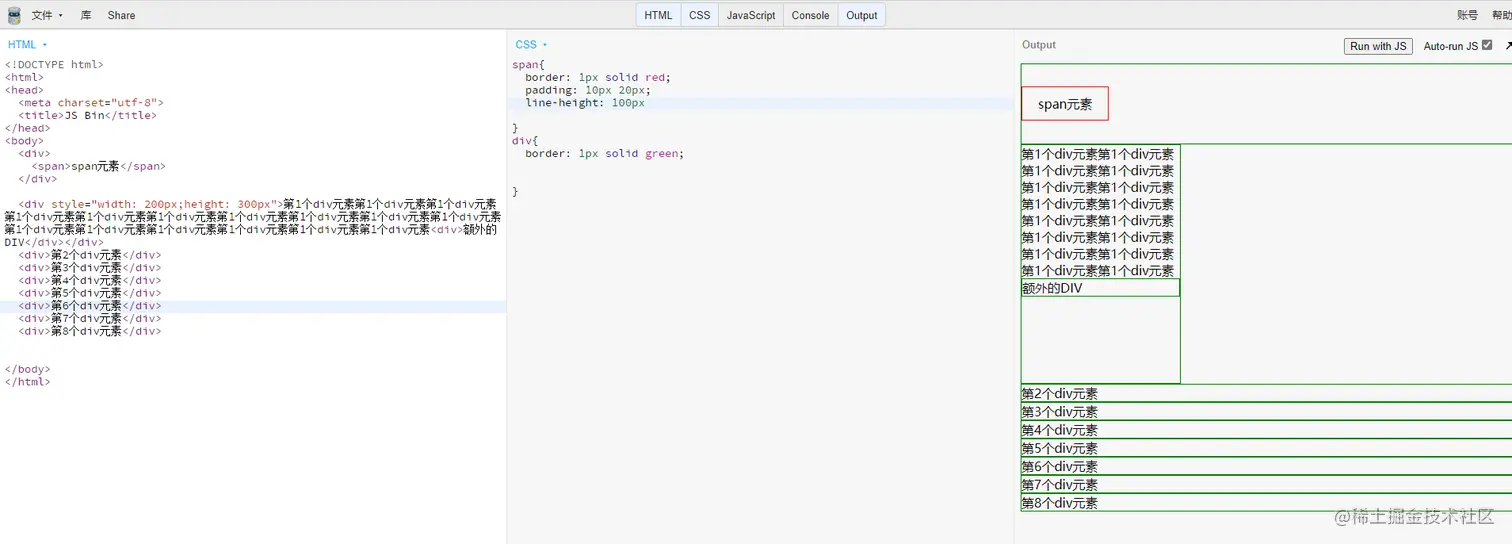
Task: Click the <!DOCTYPE html> code line
Action: coord(54,65)
